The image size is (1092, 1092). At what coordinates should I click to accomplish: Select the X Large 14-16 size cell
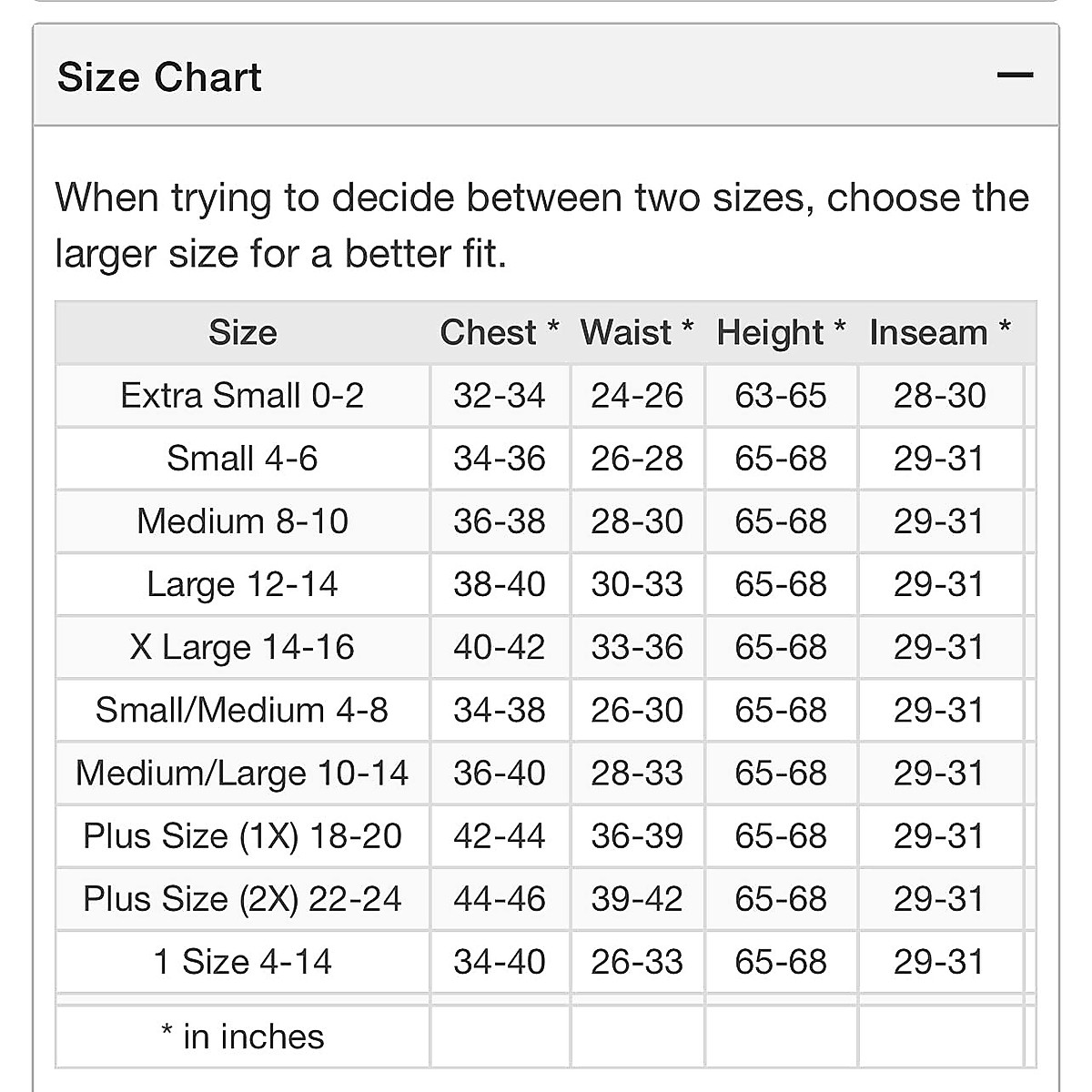(242, 647)
